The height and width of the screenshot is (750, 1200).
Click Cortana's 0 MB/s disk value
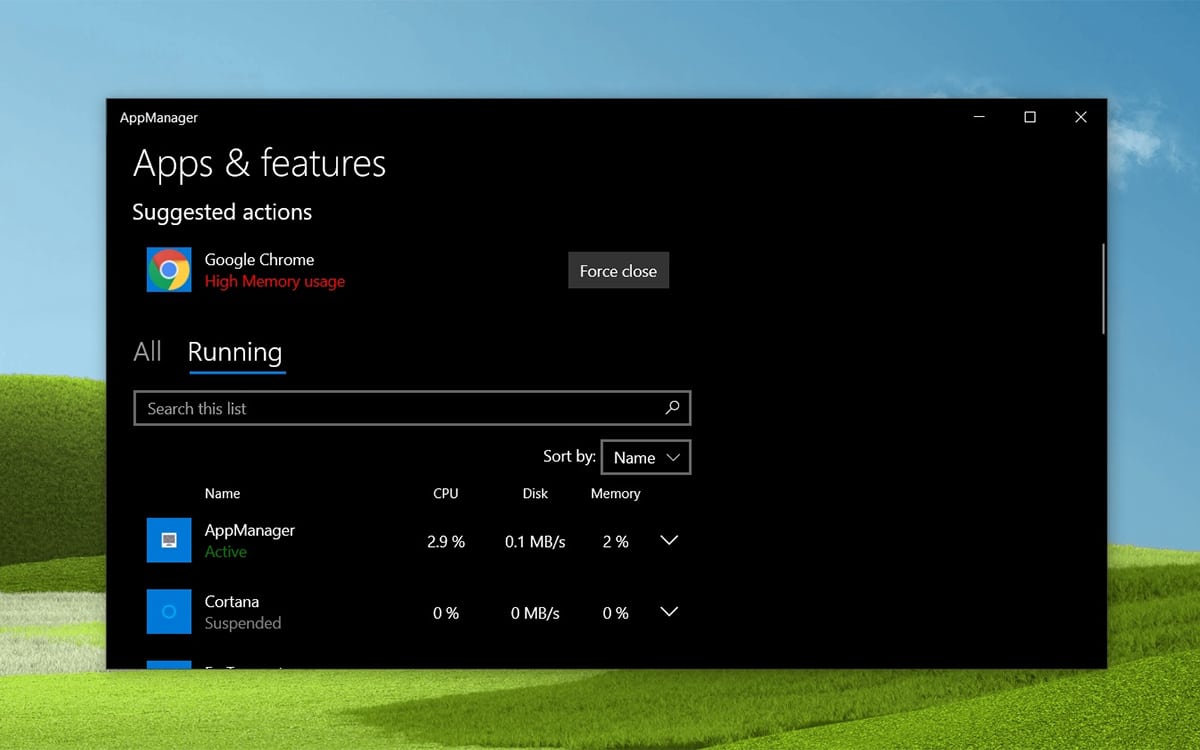[535, 613]
